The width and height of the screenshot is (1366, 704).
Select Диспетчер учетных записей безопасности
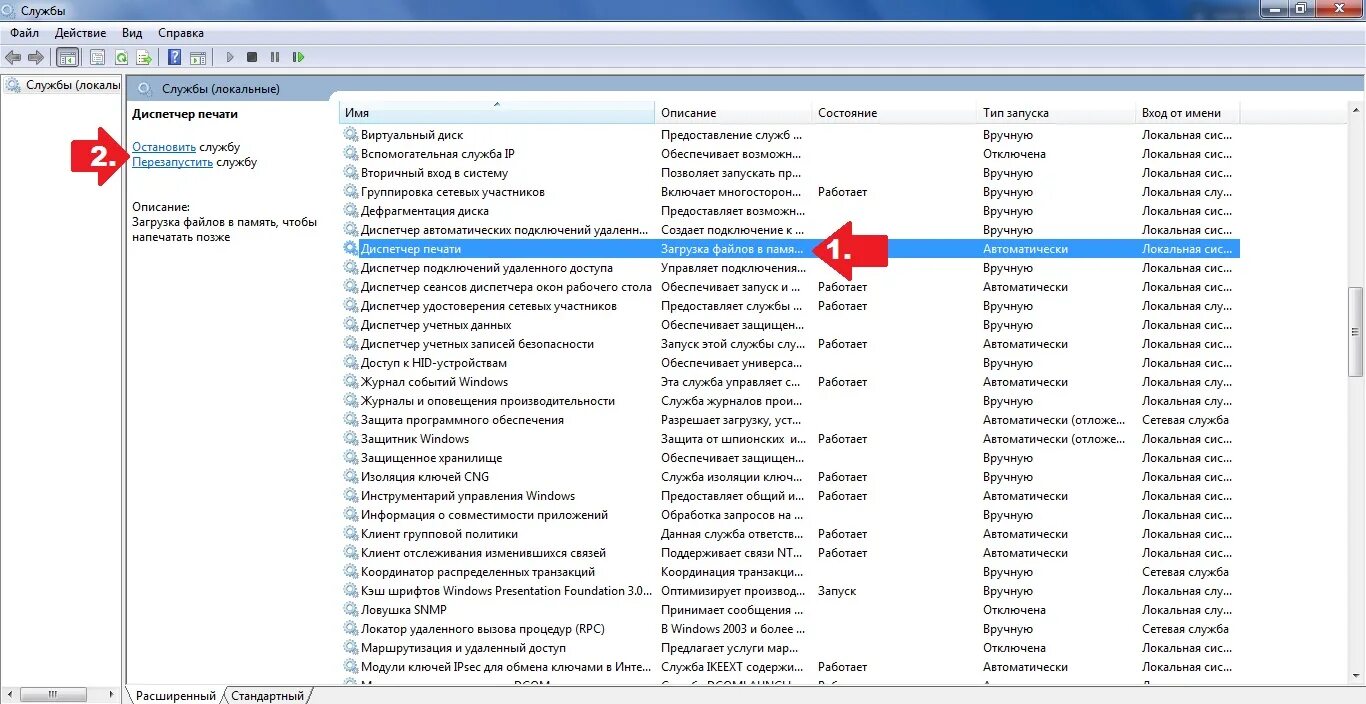[477, 344]
